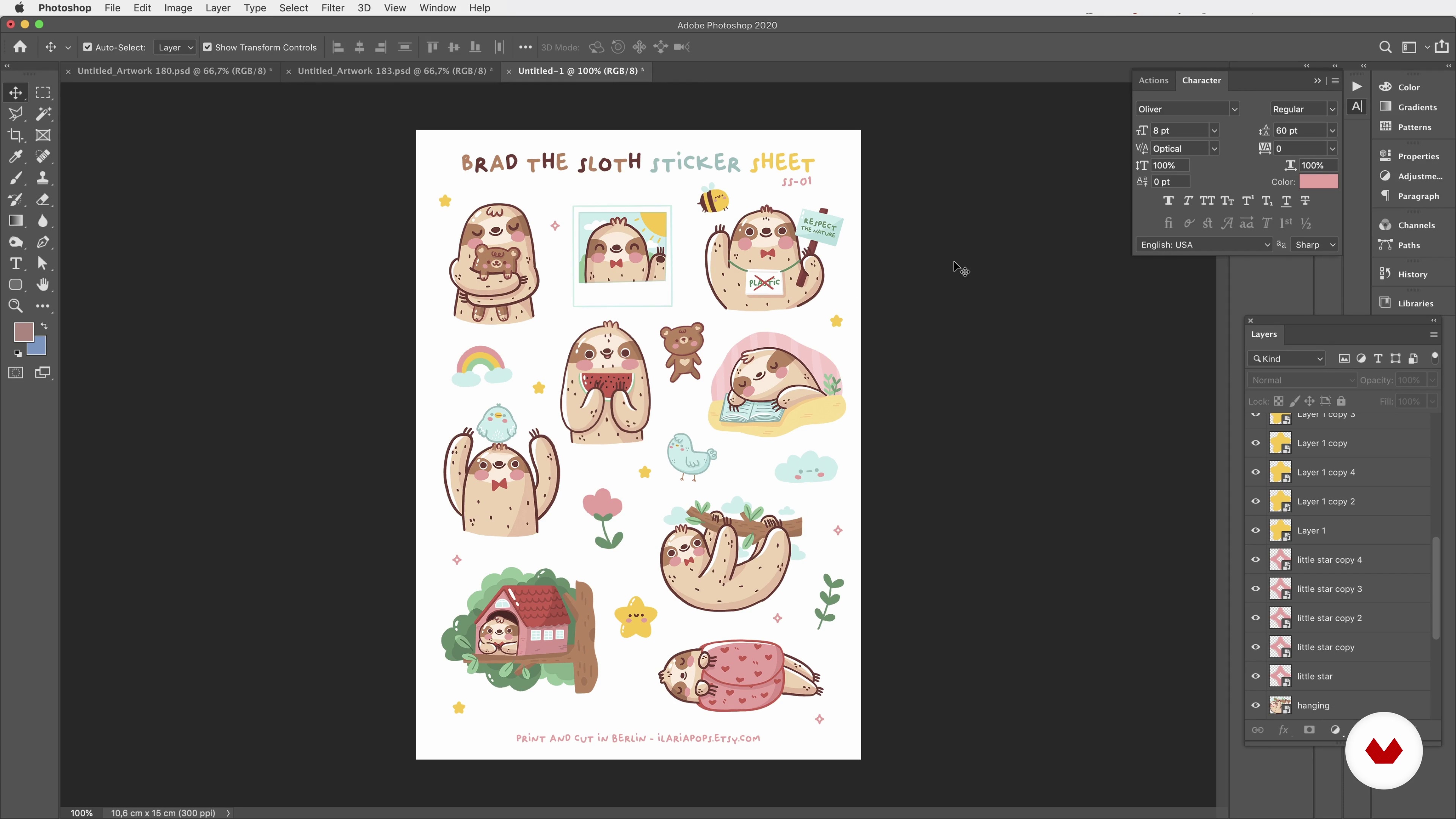Viewport: 1456px width, 819px height.
Task: Select the Rectangular Marquee tool
Action: coord(43,92)
